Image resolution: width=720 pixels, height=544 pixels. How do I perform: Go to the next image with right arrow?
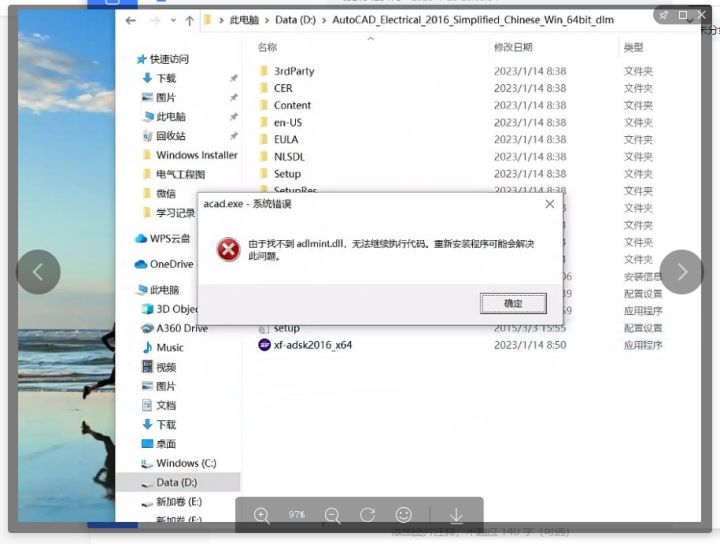682,272
